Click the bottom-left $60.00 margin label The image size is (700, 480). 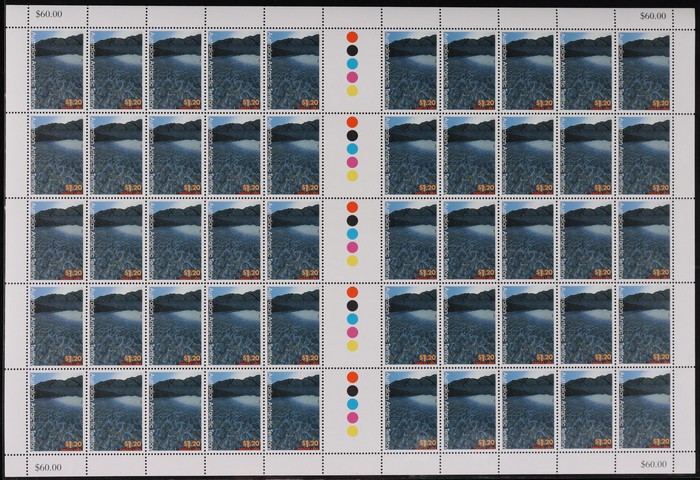coord(48,465)
